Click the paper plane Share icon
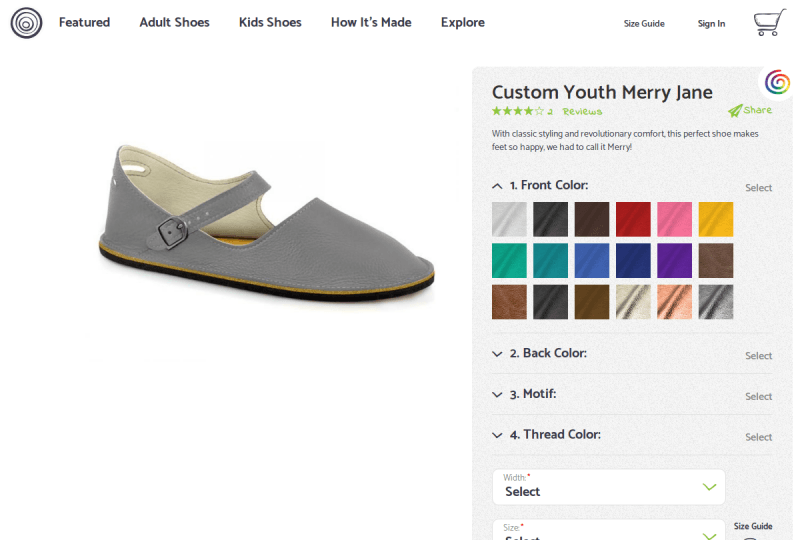Image resolution: width=800 pixels, height=540 pixels. tap(735, 110)
